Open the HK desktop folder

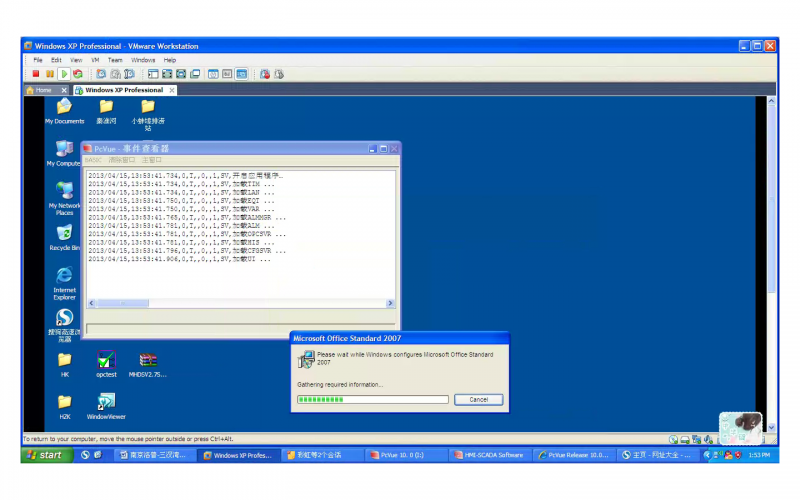point(64,364)
